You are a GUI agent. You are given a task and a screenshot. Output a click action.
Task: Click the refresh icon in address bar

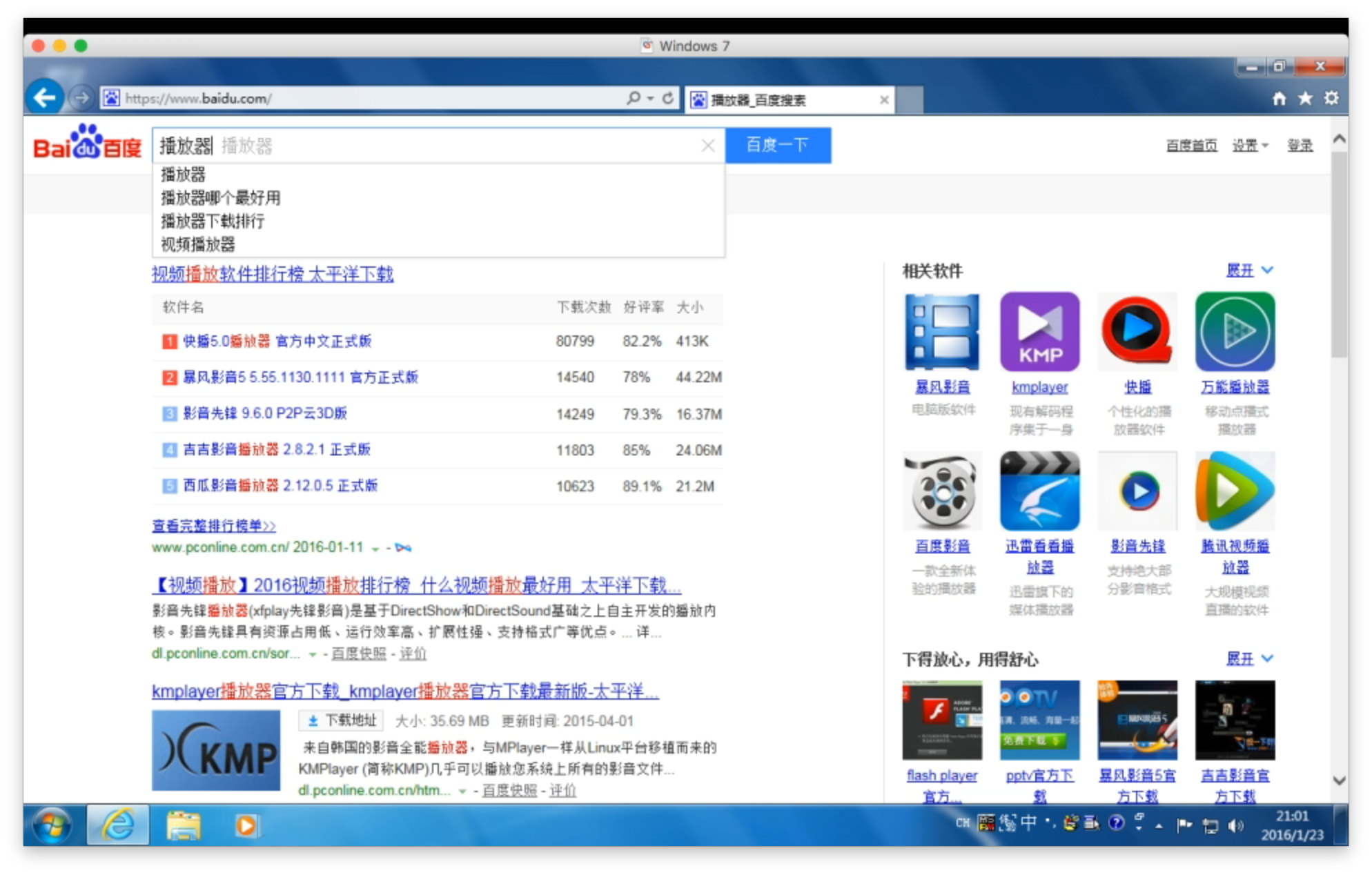point(667,98)
